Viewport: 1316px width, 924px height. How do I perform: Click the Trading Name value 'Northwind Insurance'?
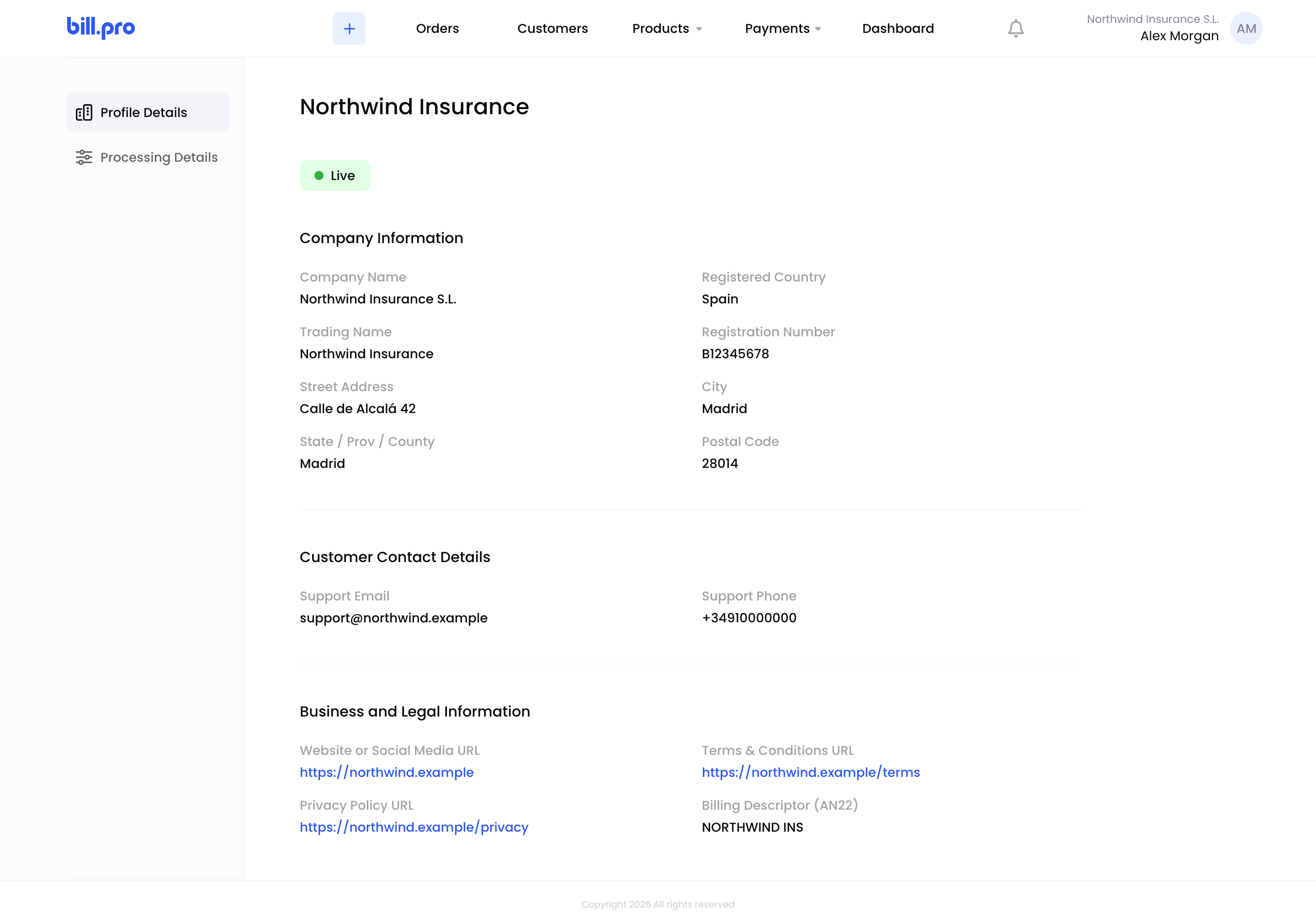pos(366,354)
